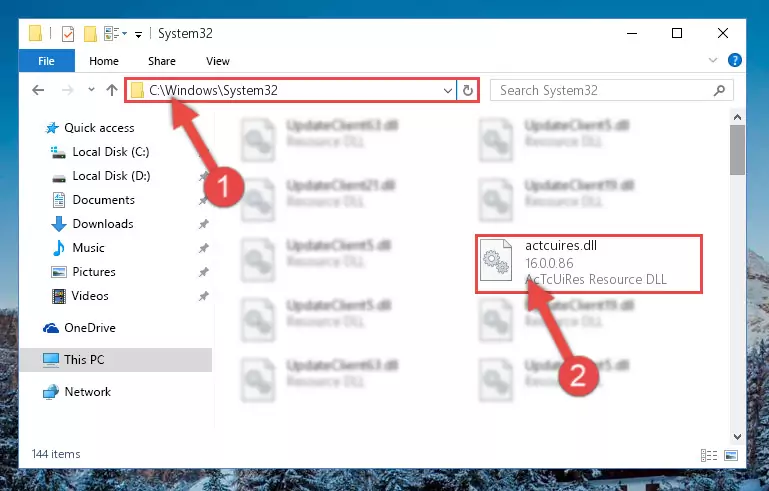Click the pin icon next to Videos
This screenshot has height=491, width=769.
pos(203,296)
